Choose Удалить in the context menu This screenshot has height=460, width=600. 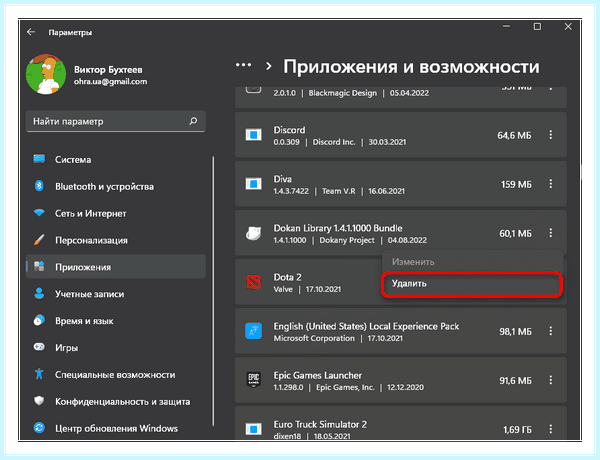pyautogui.click(x=472, y=284)
